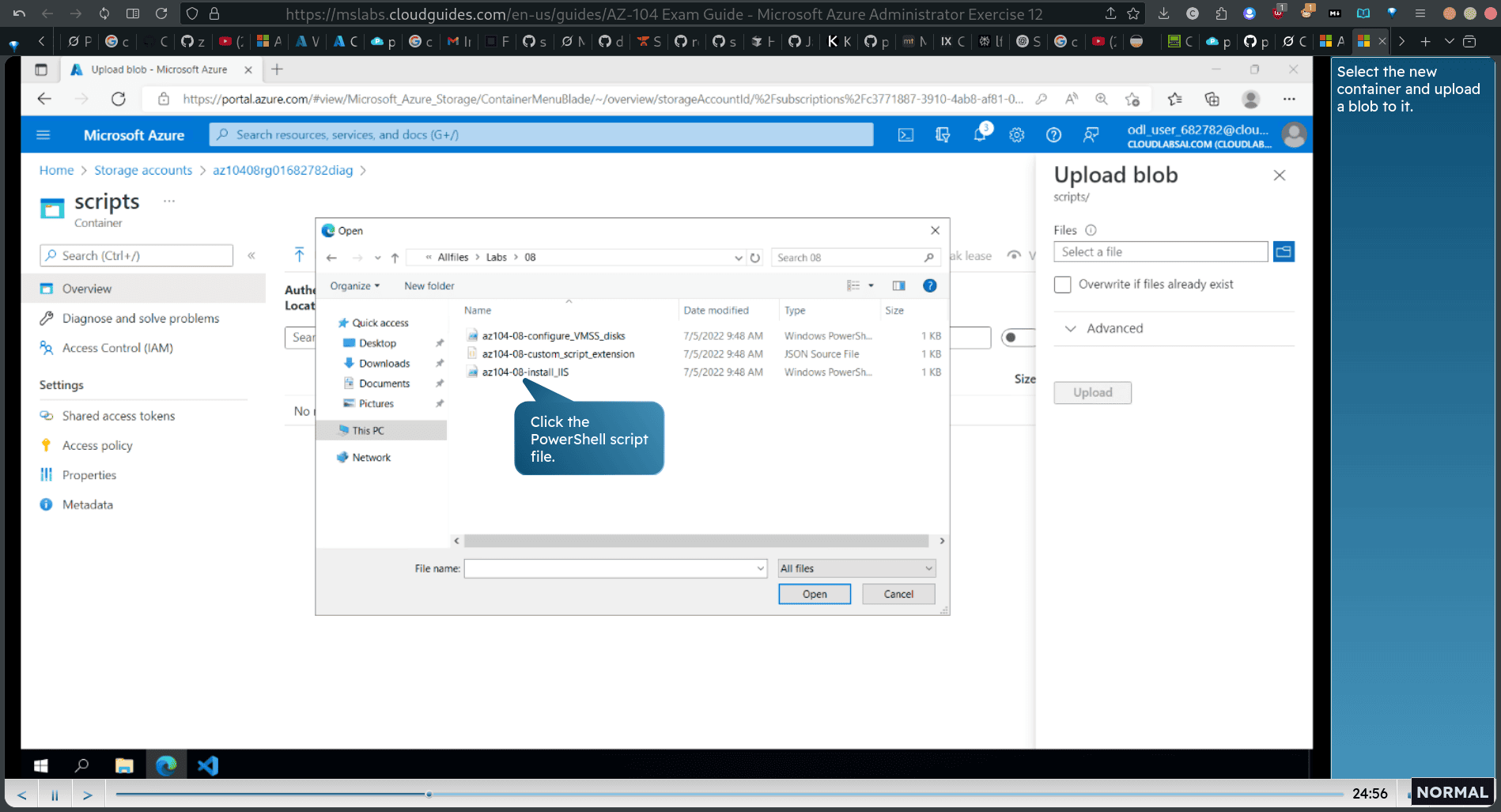
Task: Open the Organize dropdown menu
Action: (x=355, y=286)
